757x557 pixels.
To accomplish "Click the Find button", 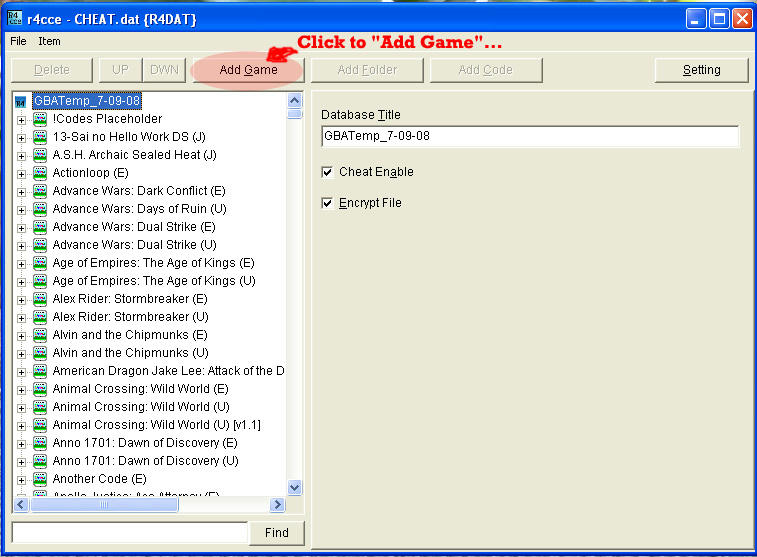I will coord(277,533).
